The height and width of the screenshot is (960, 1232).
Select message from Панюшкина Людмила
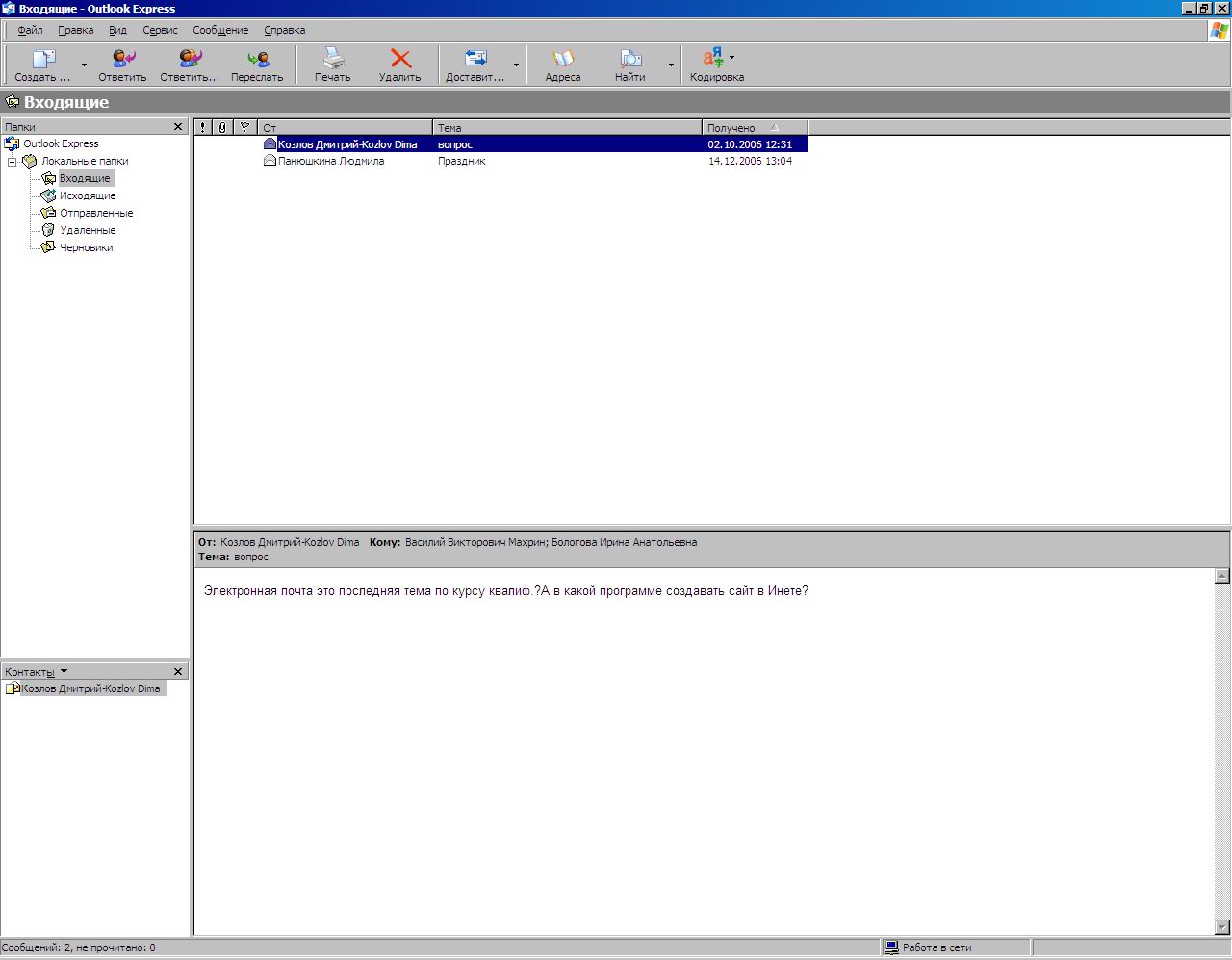click(x=501, y=162)
